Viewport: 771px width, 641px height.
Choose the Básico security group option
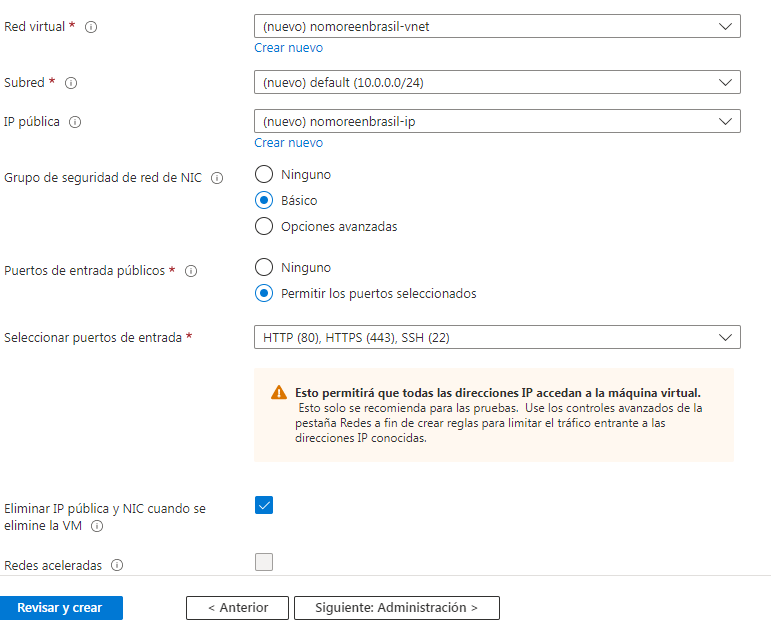pos(264,200)
